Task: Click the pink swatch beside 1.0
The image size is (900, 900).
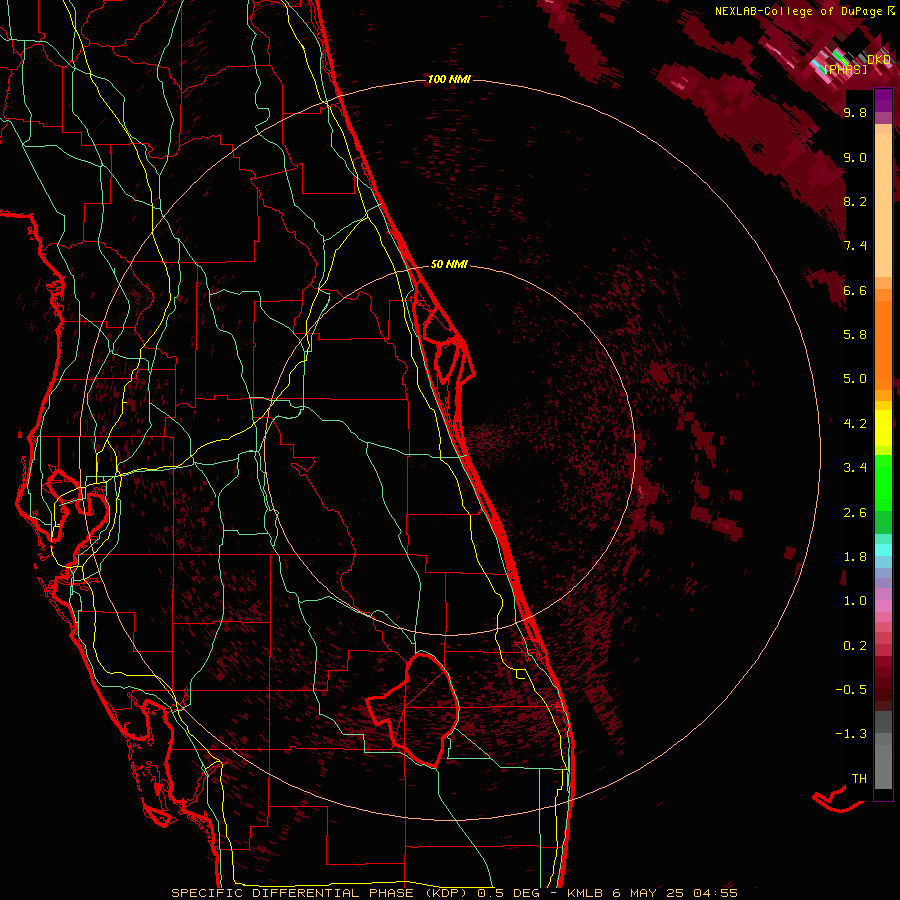Action: pos(883,606)
